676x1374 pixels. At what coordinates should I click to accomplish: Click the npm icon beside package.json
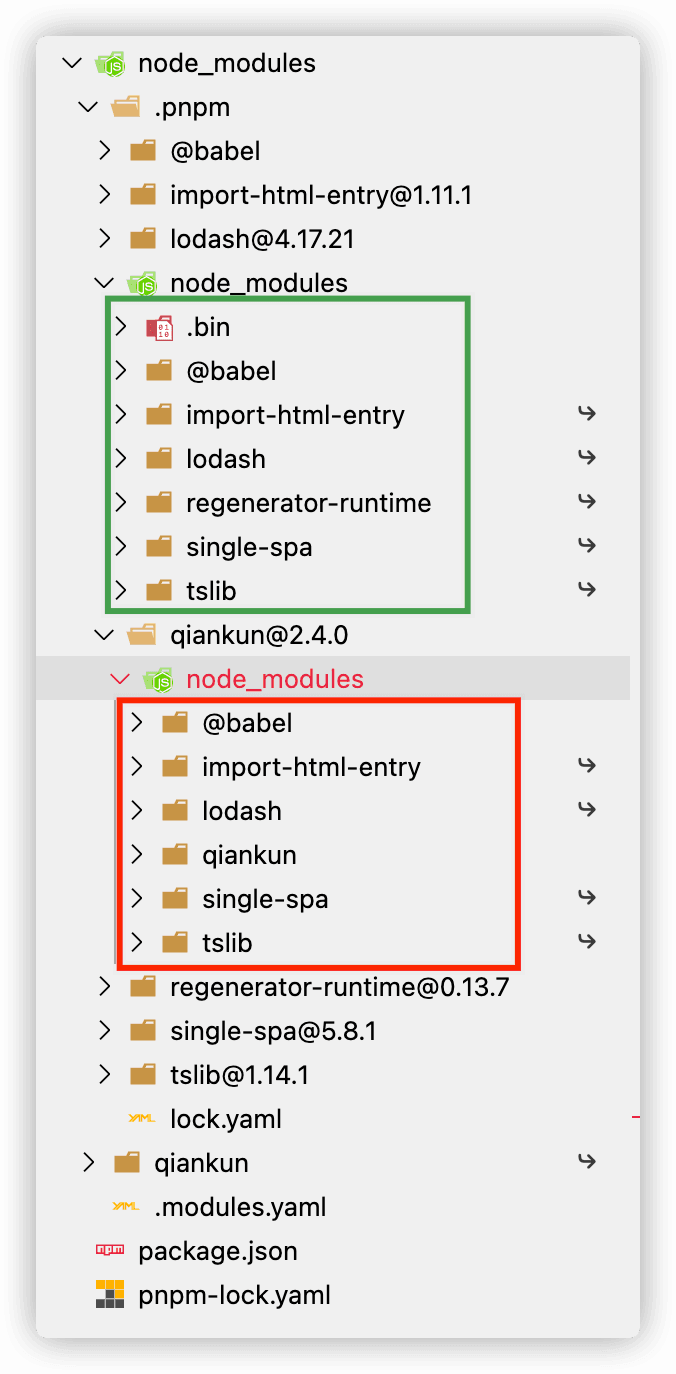coord(110,1251)
